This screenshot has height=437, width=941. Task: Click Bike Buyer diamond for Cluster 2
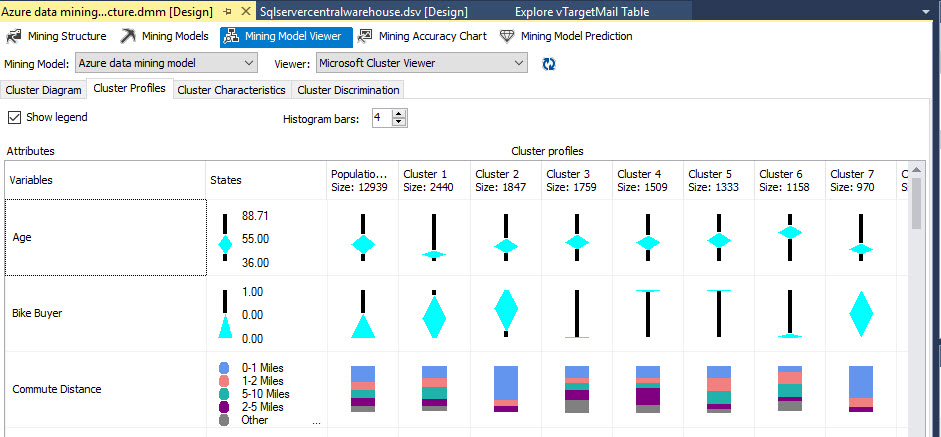point(506,310)
